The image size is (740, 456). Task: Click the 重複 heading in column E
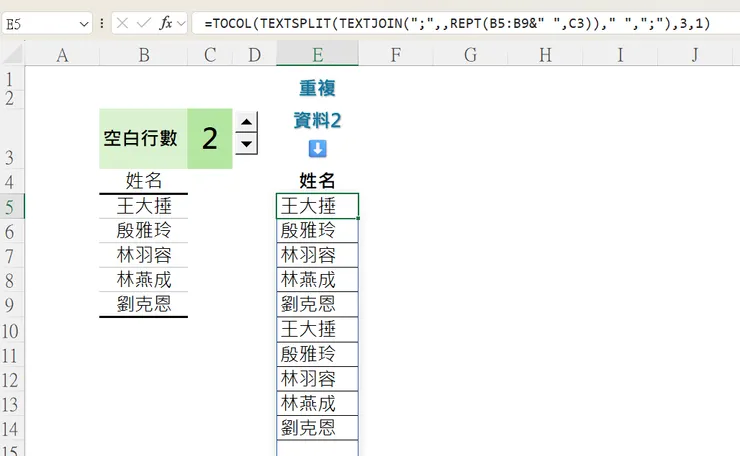tap(317, 88)
